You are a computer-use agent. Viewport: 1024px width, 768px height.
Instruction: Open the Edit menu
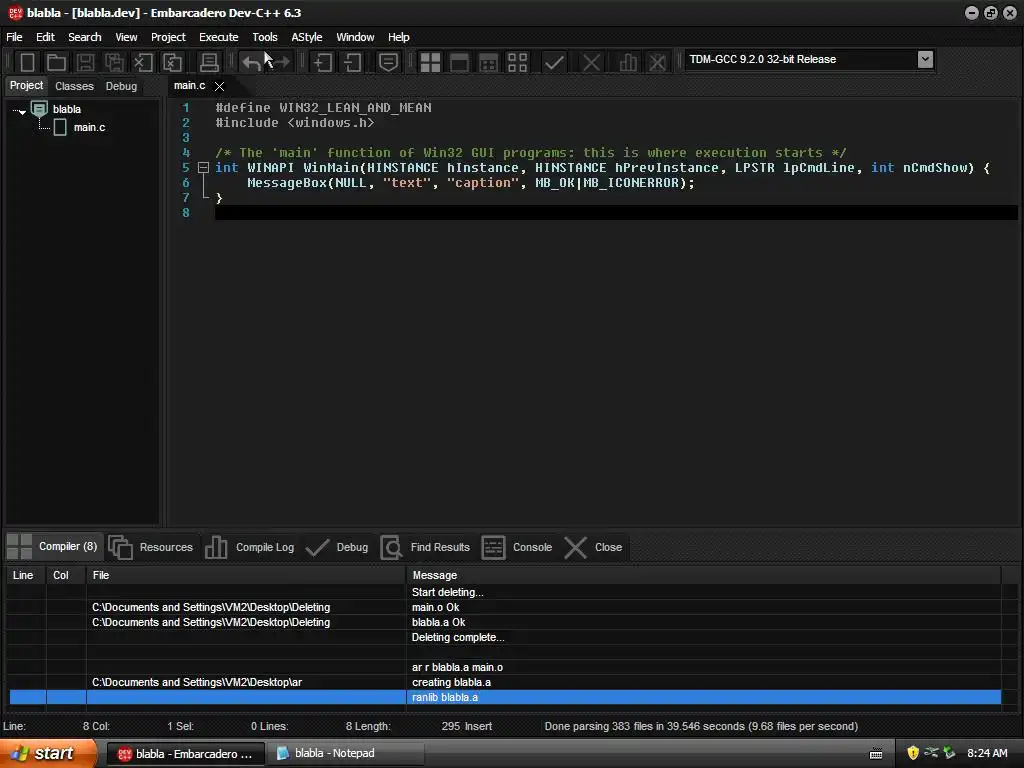click(45, 37)
